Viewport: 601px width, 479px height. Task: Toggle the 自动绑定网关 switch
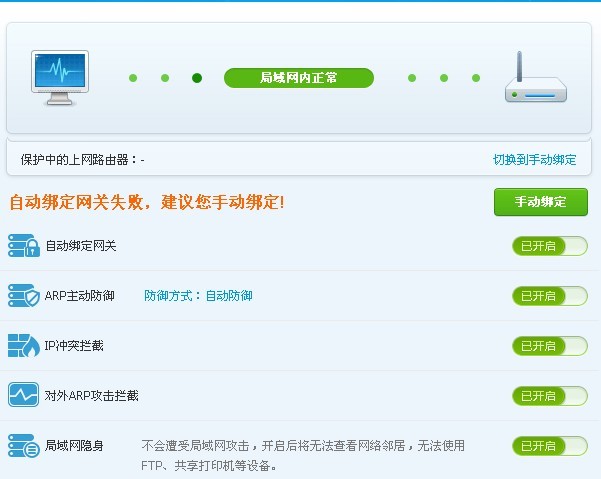[549, 246]
